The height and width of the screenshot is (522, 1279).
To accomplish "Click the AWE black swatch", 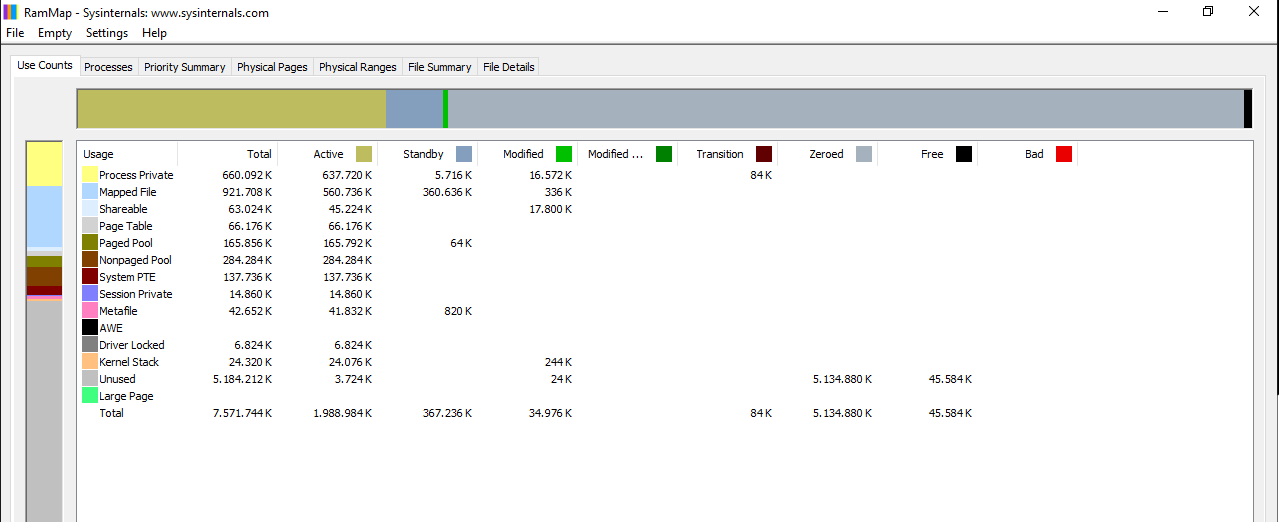I will pyautogui.click(x=89, y=328).
